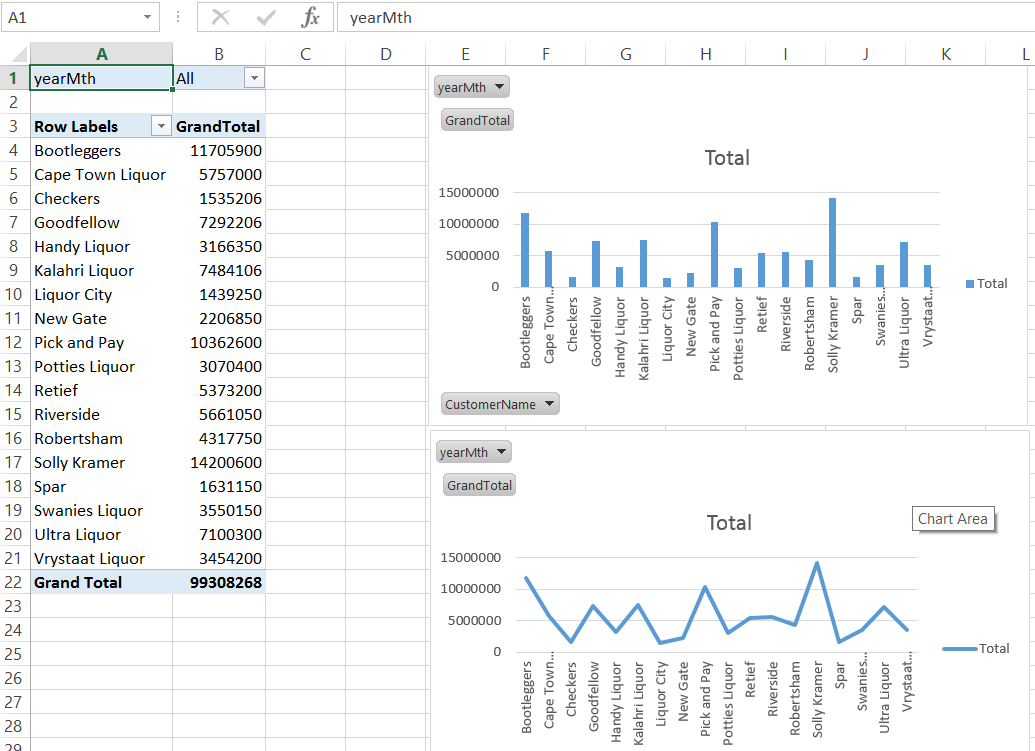Click the blue Total legend marker in bar chart
Image resolution: width=1035 pixels, height=751 pixels.
tap(970, 284)
